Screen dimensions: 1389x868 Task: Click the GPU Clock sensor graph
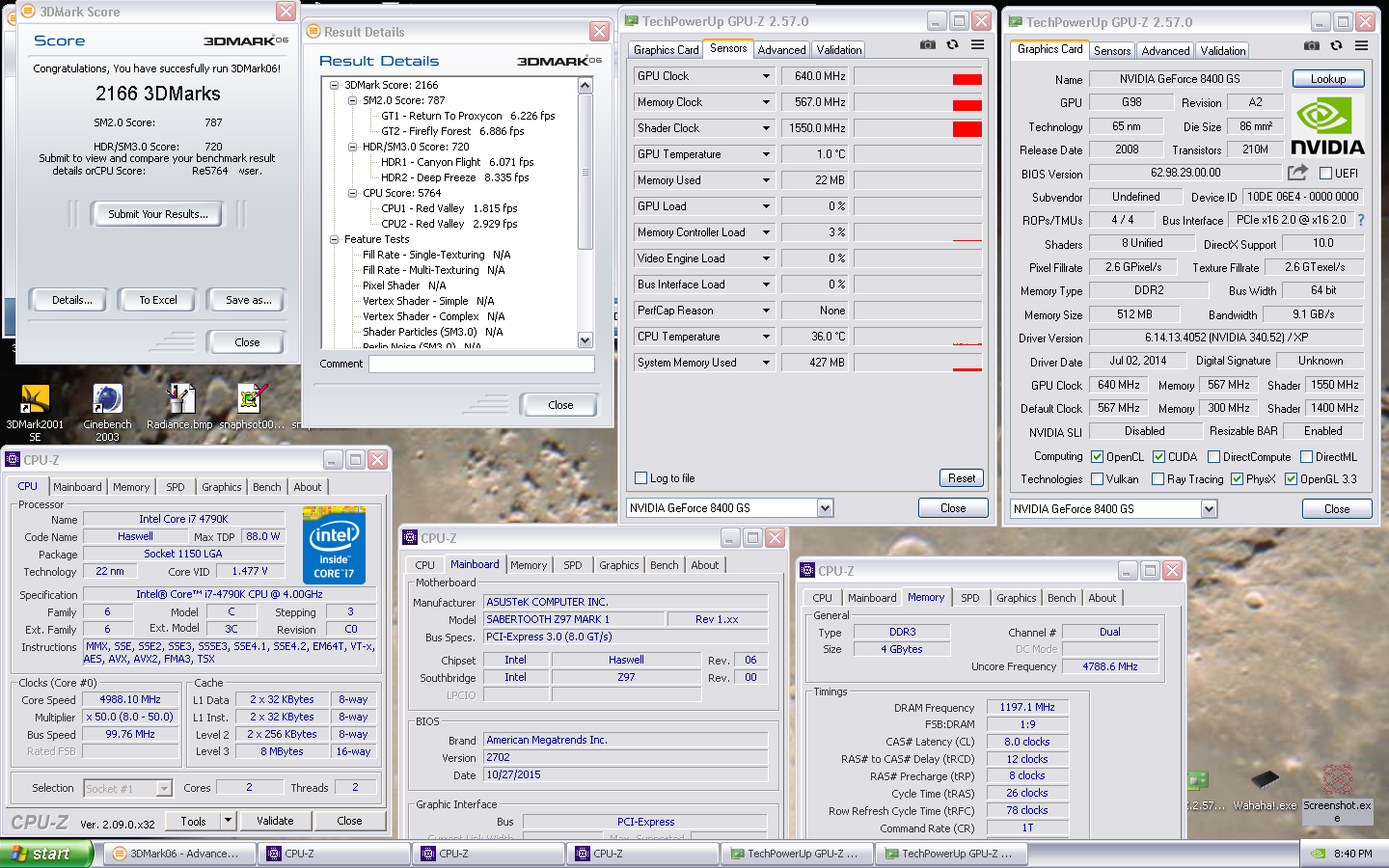coord(917,76)
